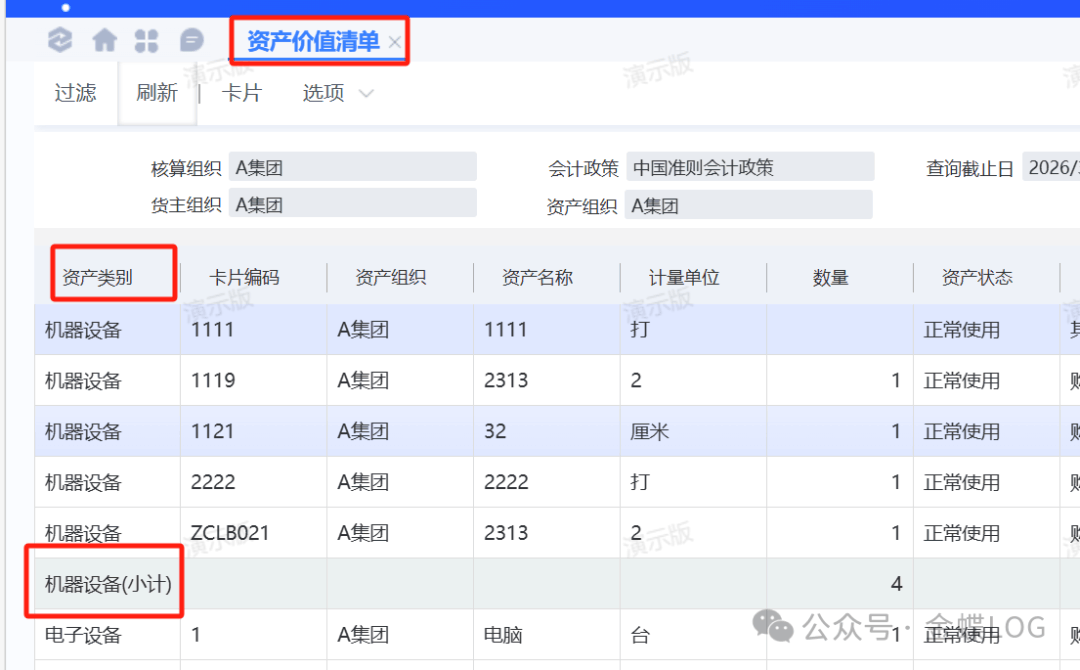Click the 会计政策 field
This screenshot has width=1080, height=670.
click(x=749, y=167)
